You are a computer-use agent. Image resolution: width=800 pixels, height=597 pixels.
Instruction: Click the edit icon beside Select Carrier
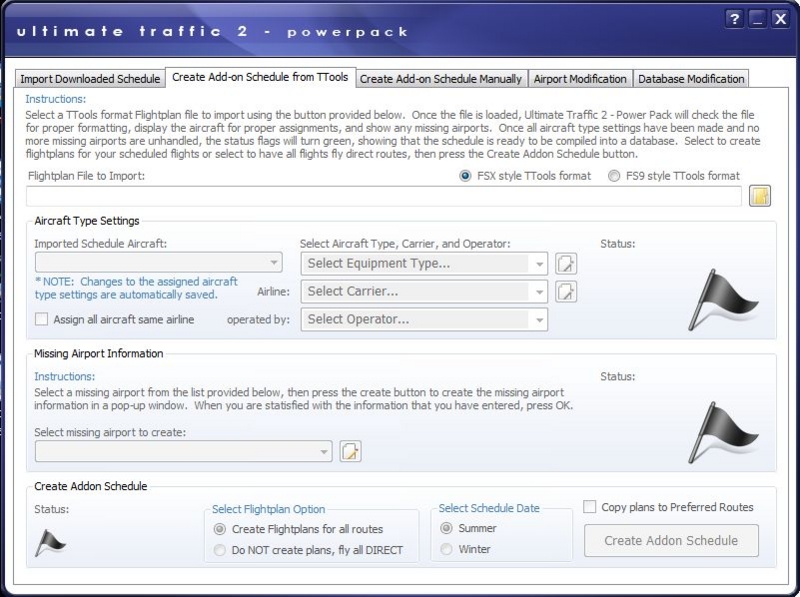(566, 291)
